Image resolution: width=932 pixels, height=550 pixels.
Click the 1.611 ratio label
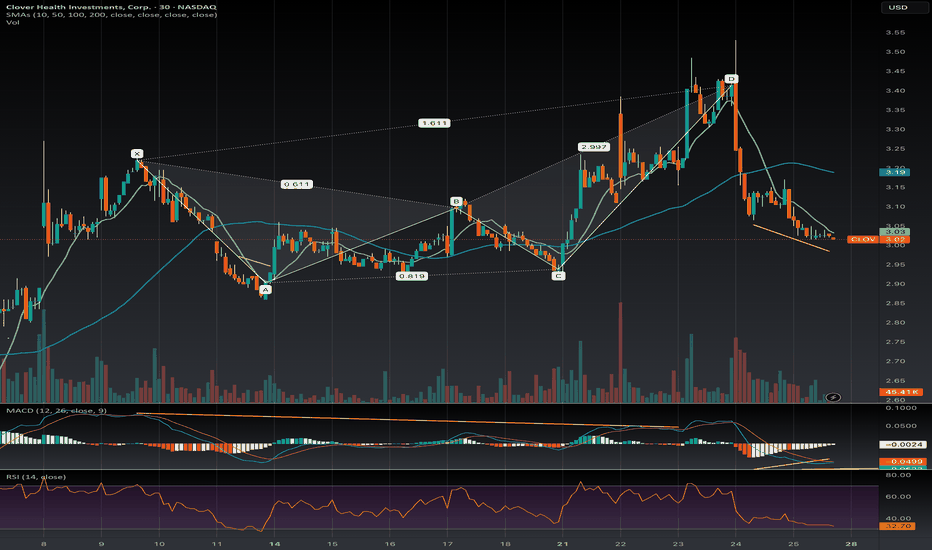click(434, 123)
